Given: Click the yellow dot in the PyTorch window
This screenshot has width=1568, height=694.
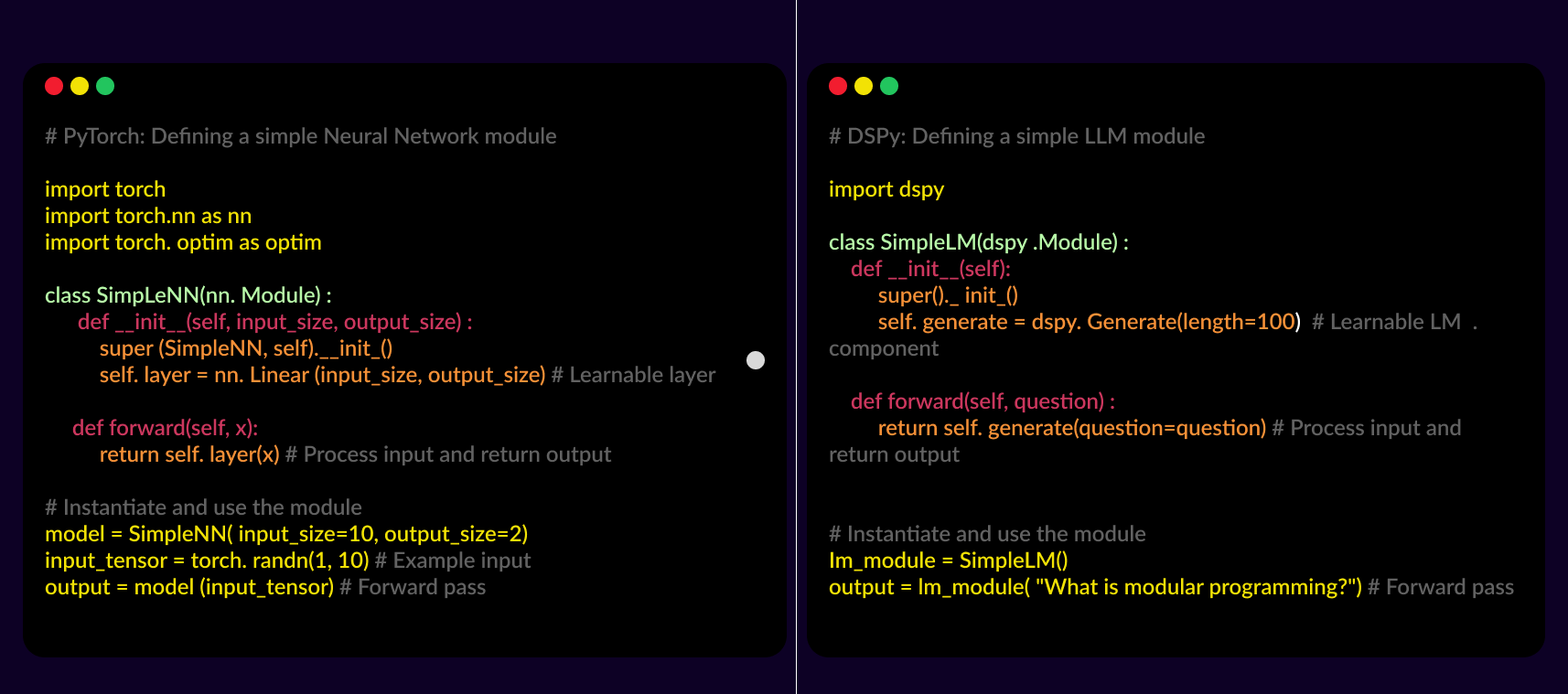Looking at the screenshot, I should click(x=80, y=86).
